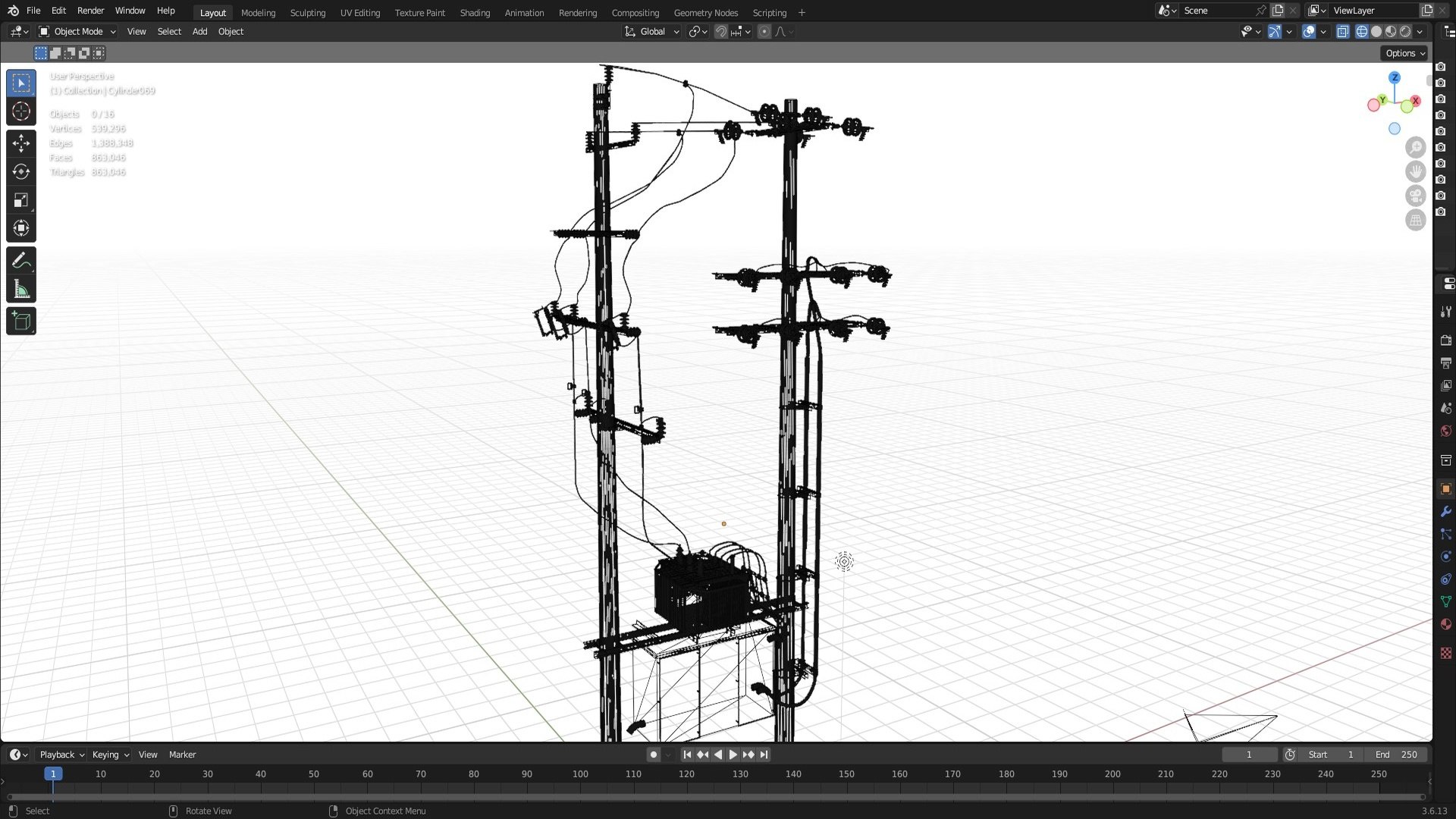Activate the Rotate tool

[x=21, y=172]
